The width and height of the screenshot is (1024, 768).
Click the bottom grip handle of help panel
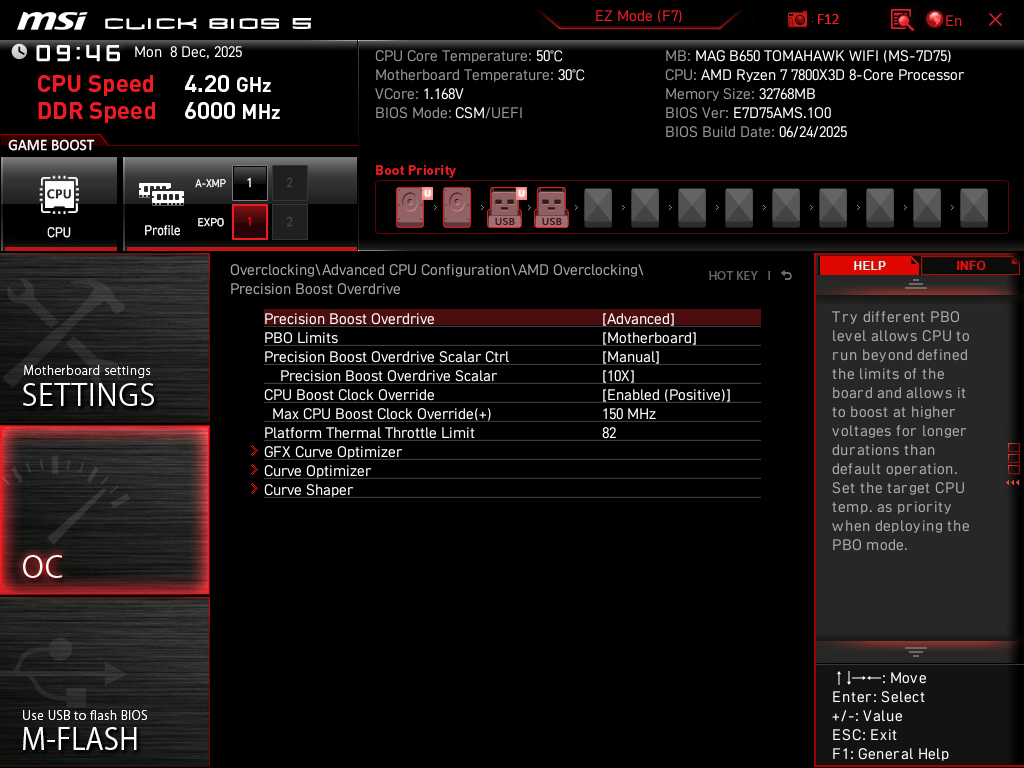point(916,651)
